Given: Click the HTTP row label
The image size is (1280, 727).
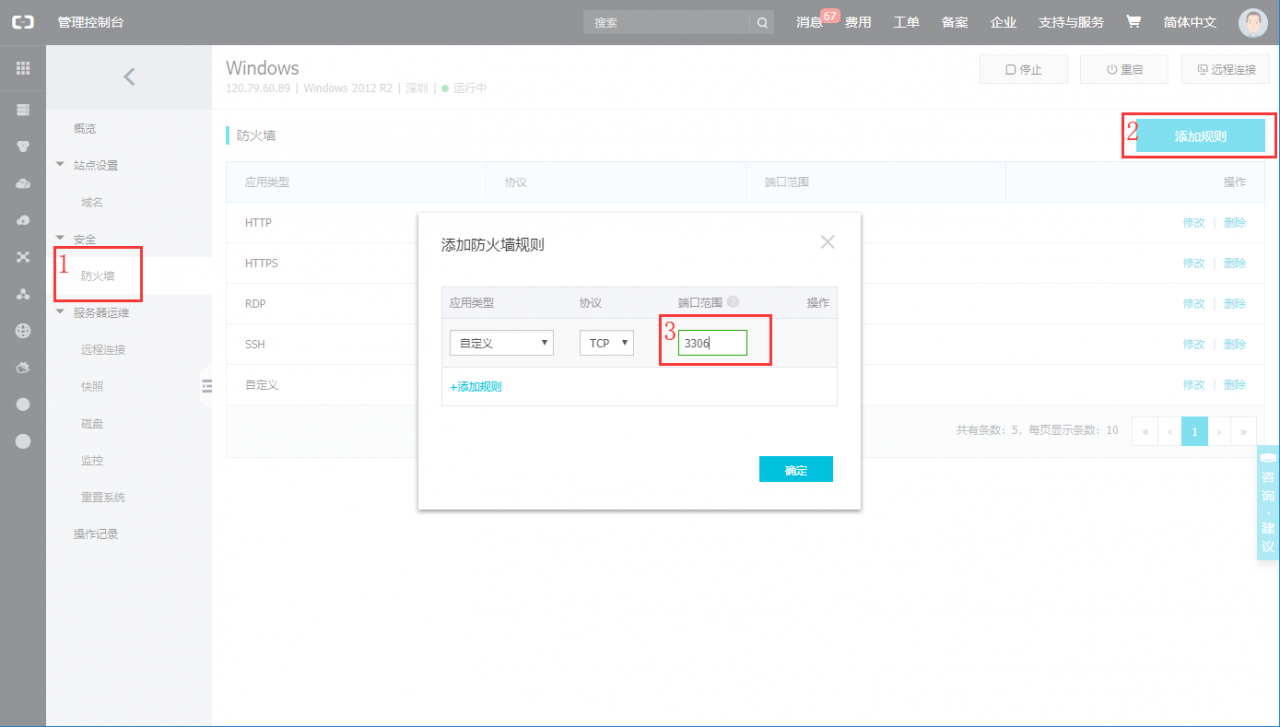Looking at the screenshot, I should pos(258,222).
